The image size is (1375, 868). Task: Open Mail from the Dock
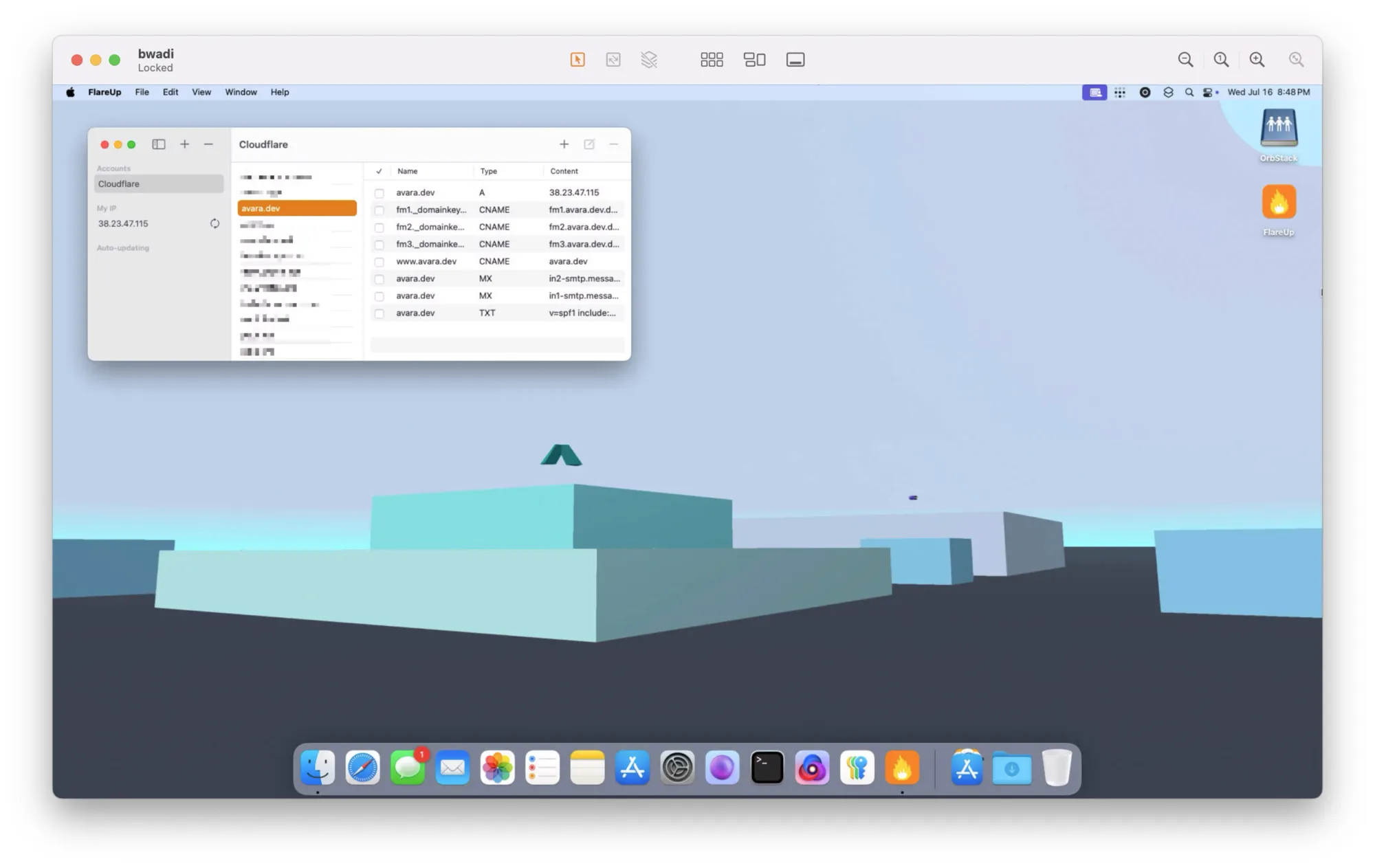(452, 768)
